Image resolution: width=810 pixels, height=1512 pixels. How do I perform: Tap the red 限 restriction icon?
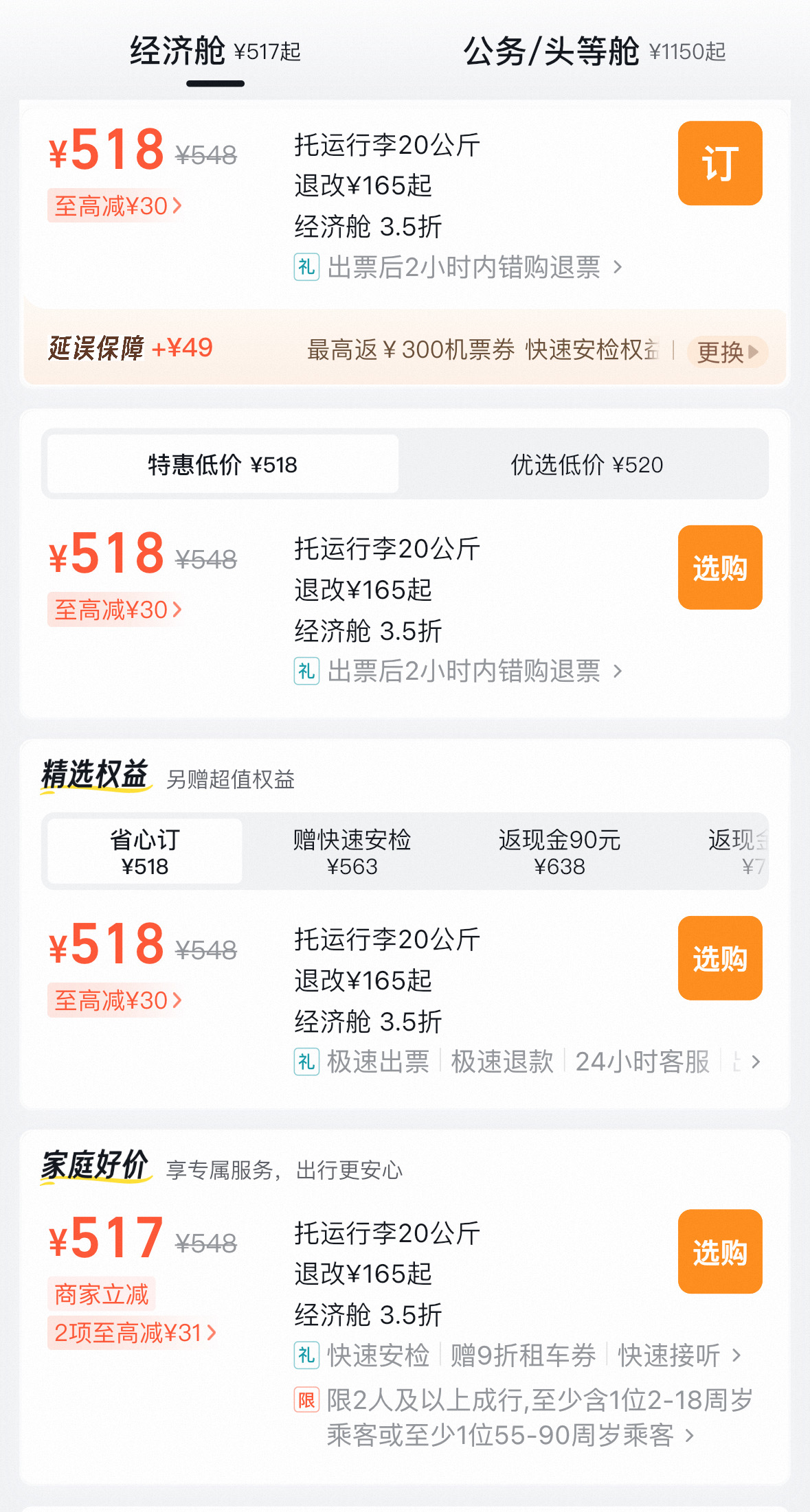point(306,1399)
